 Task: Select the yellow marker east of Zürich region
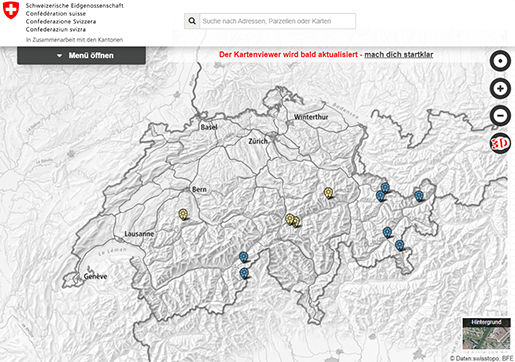(328, 193)
